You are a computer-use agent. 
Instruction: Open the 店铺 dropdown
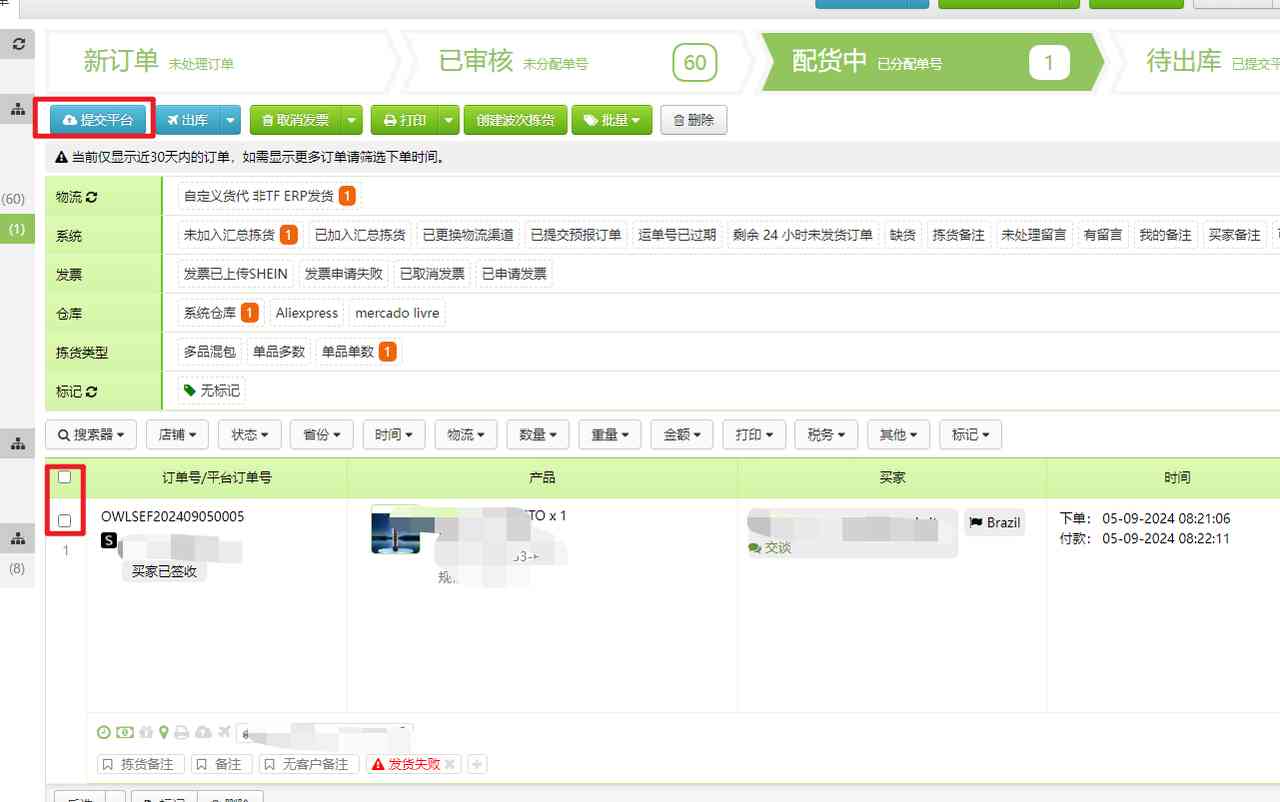(177, 434)
